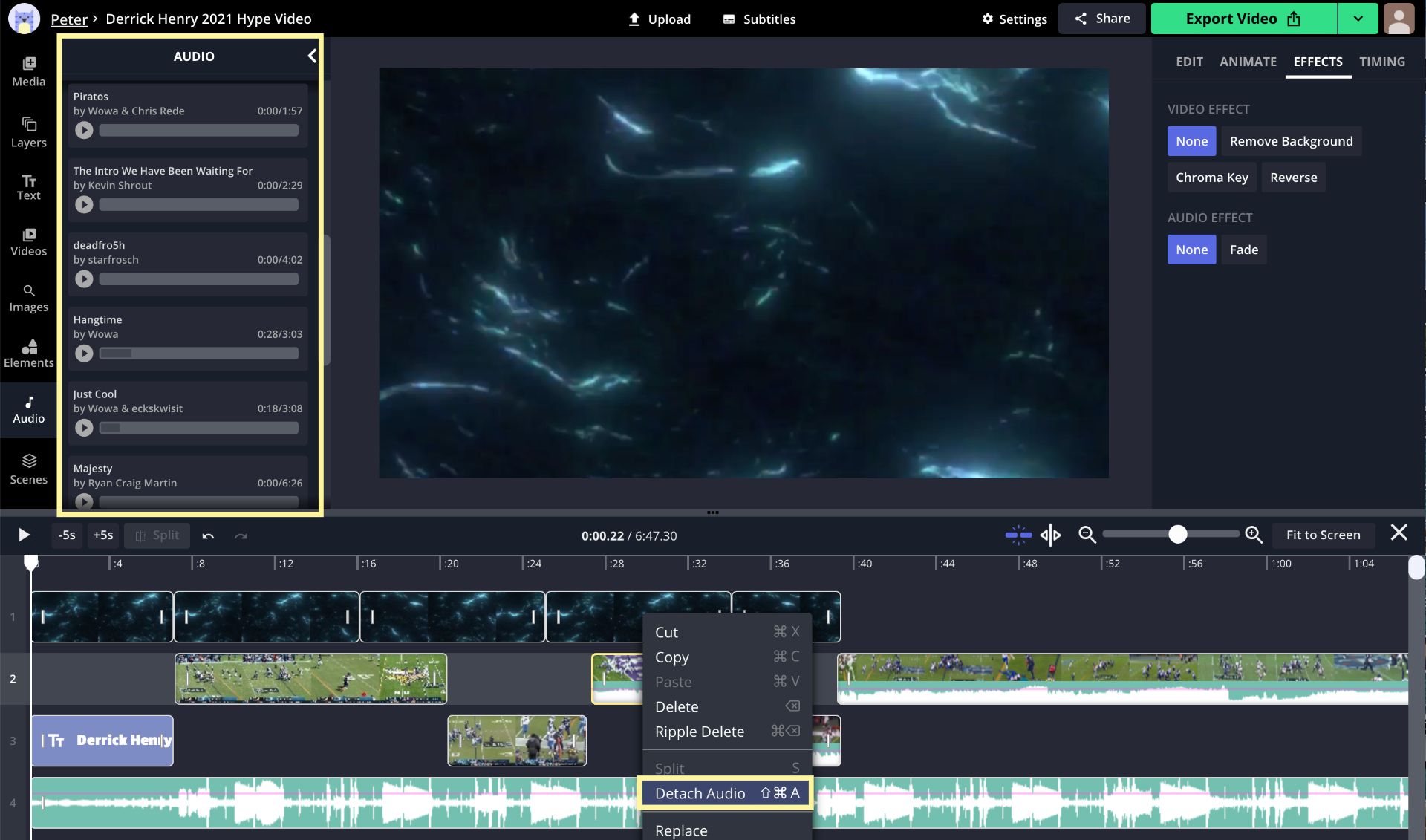This screenshot has width=1426, height=840.
Task: Select Fade audio effect option
Action: tap(1243, 250)
